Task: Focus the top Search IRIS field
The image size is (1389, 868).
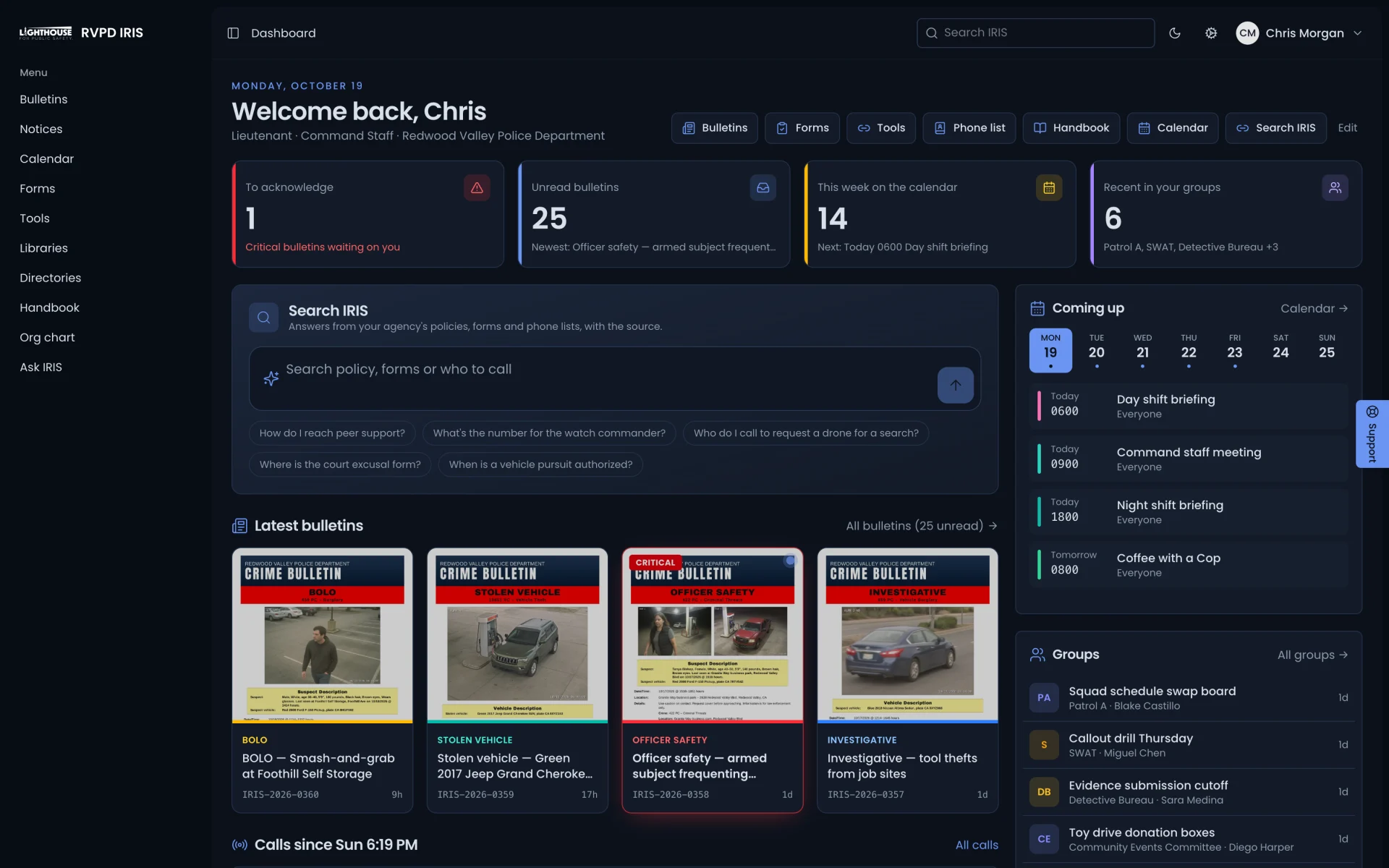Action: (x=1035, y=33)
